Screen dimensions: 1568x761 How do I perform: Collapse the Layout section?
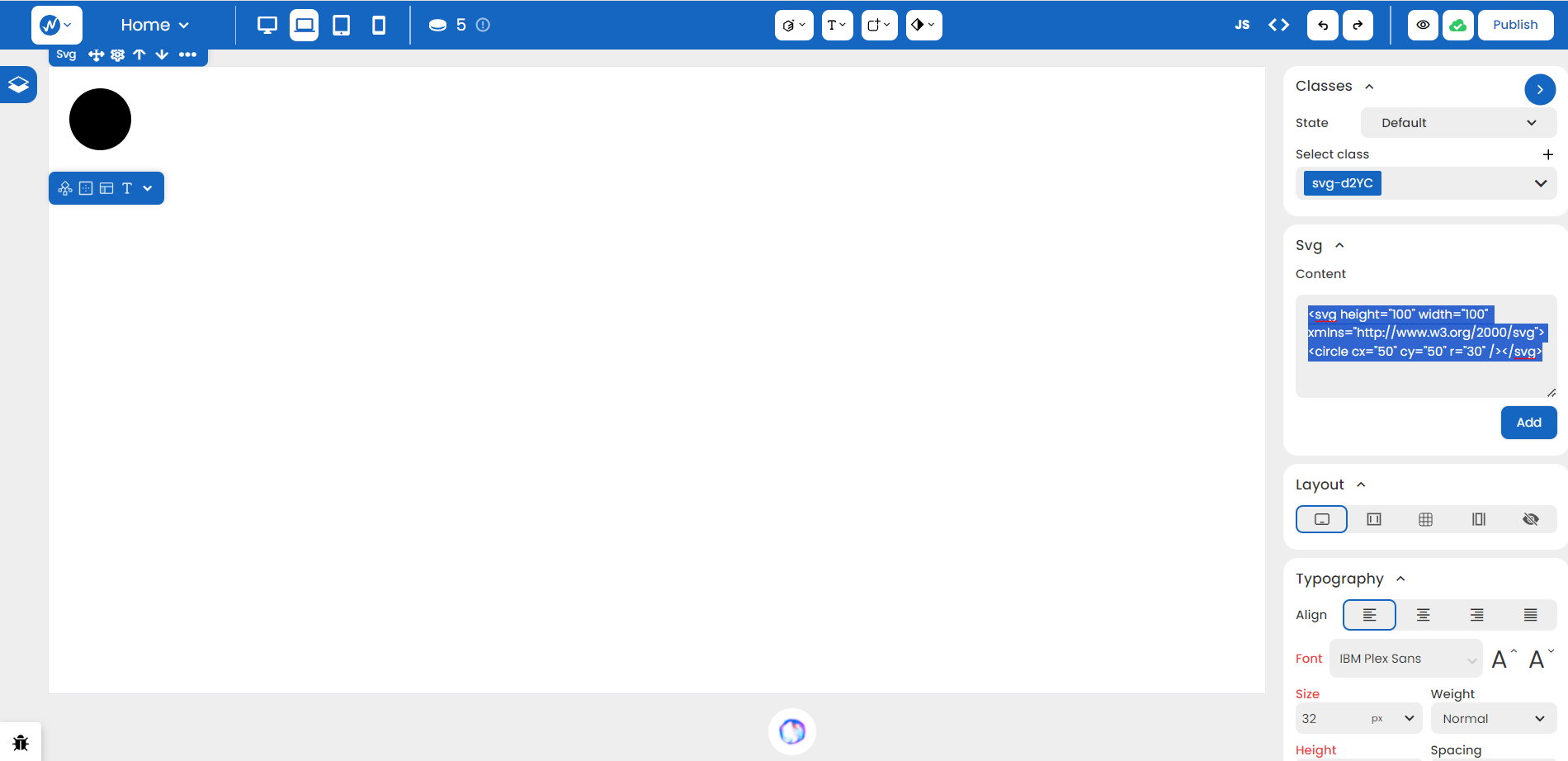pyautogui.click(x=1361, y=484)
